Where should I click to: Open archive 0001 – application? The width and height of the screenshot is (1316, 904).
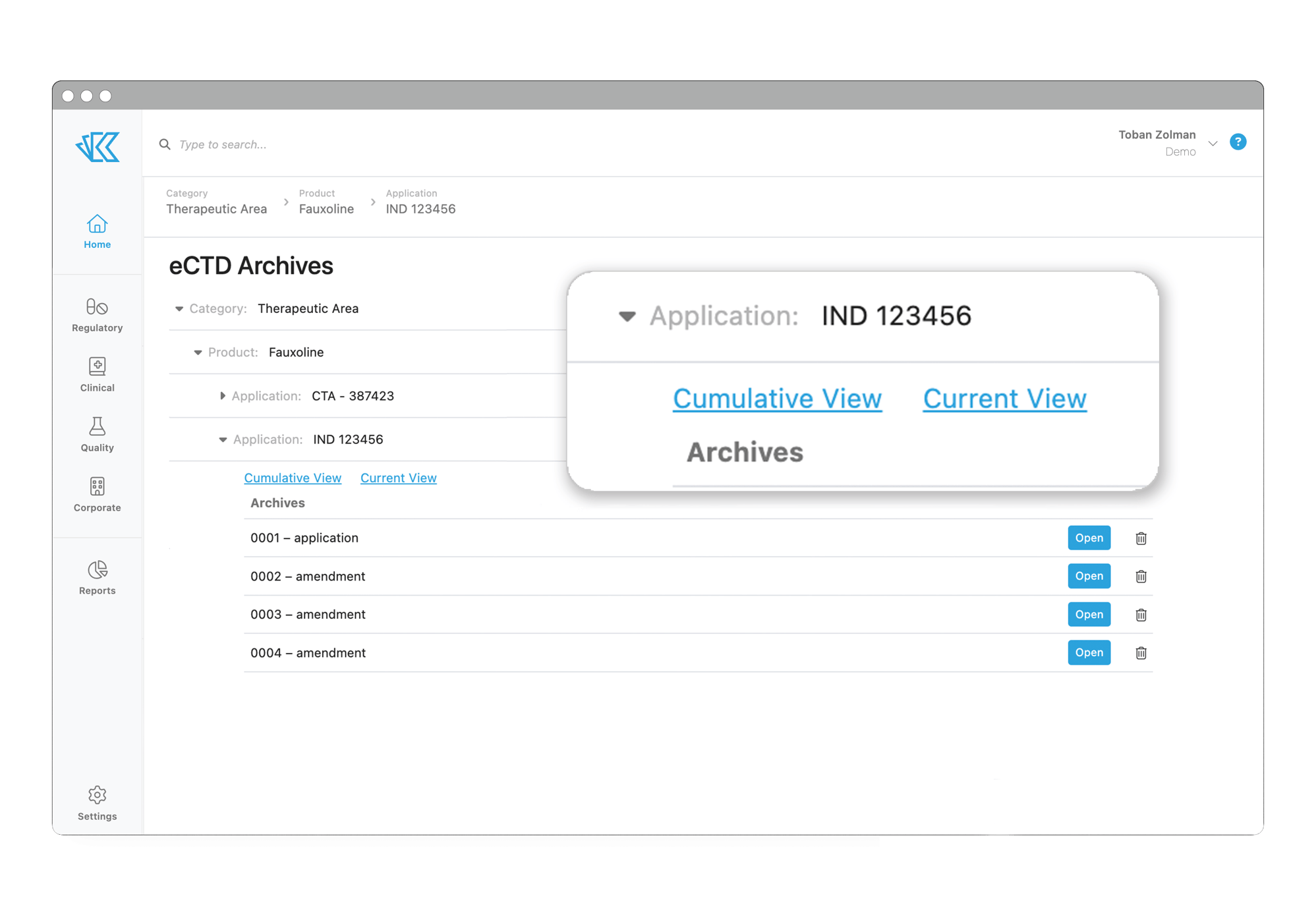point(1089,538)
